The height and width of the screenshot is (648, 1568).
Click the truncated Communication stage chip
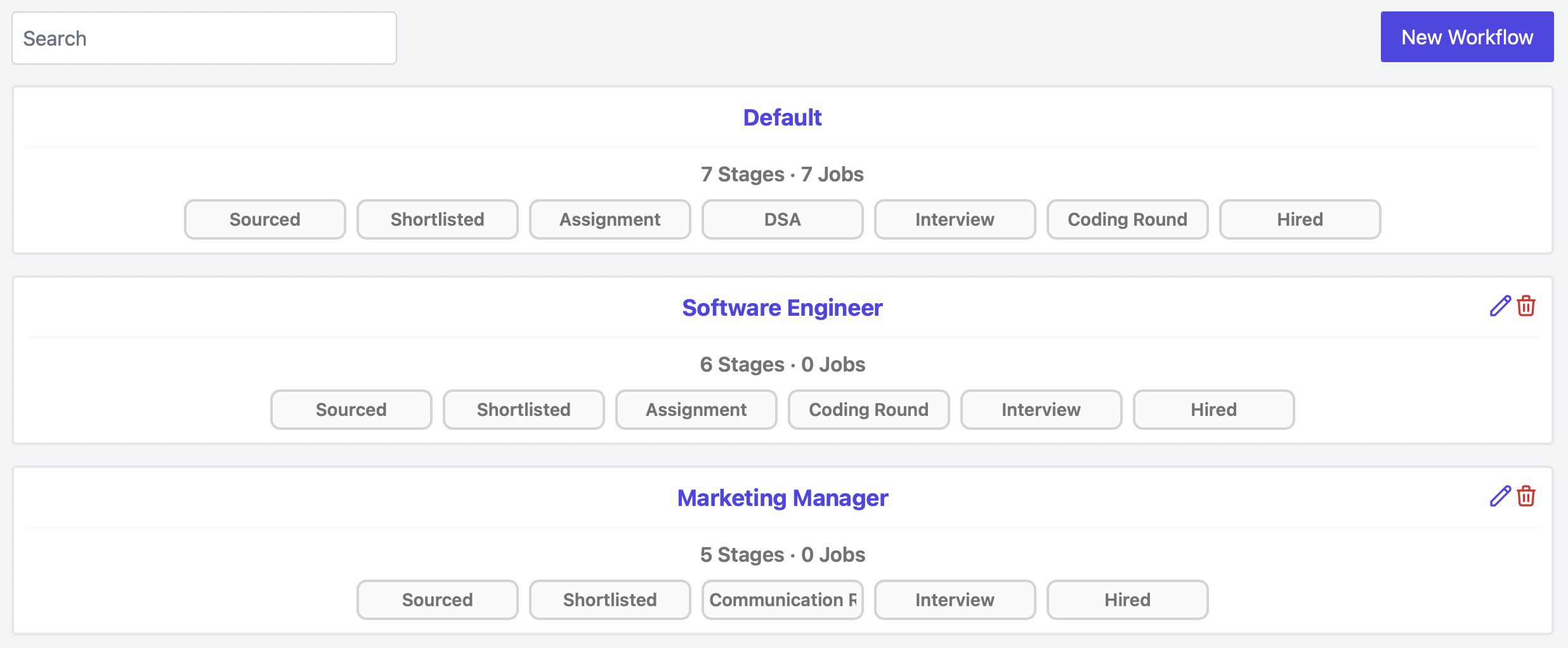[782, 600]
